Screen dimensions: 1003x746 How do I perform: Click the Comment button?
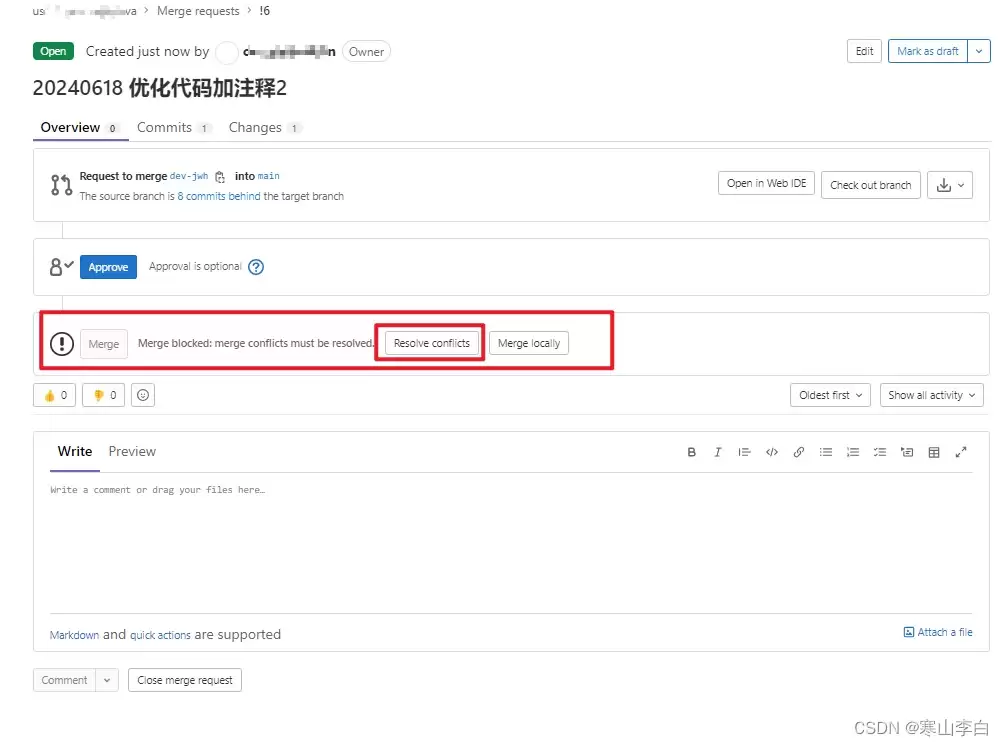(x=65, y=680)
